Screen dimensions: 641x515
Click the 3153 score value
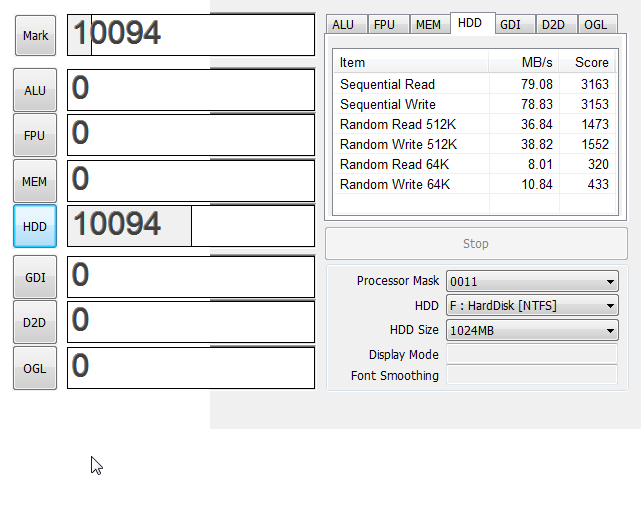click(x=595, y=104)
